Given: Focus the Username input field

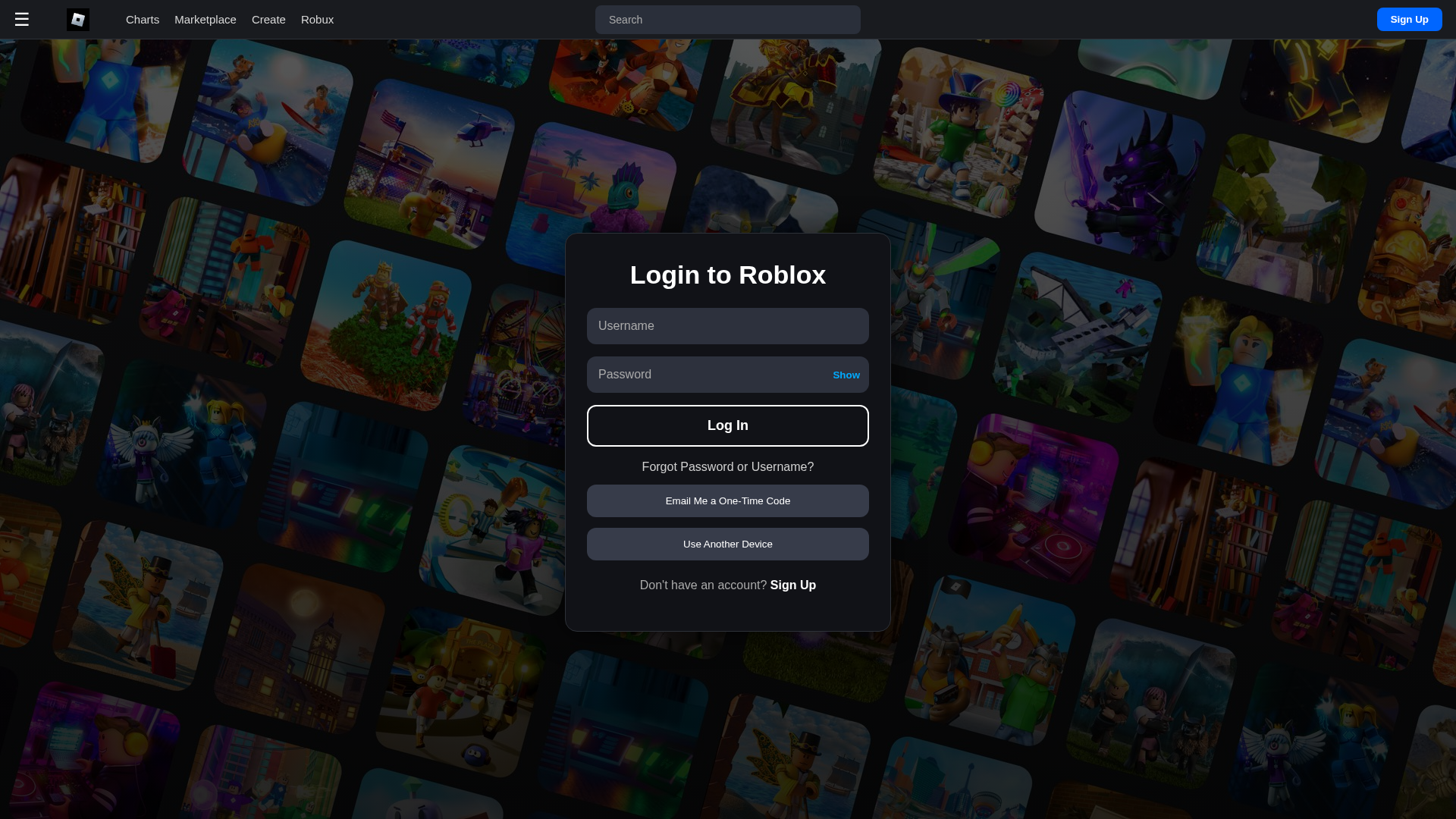Looking at the screenshot, I should 728,326.
